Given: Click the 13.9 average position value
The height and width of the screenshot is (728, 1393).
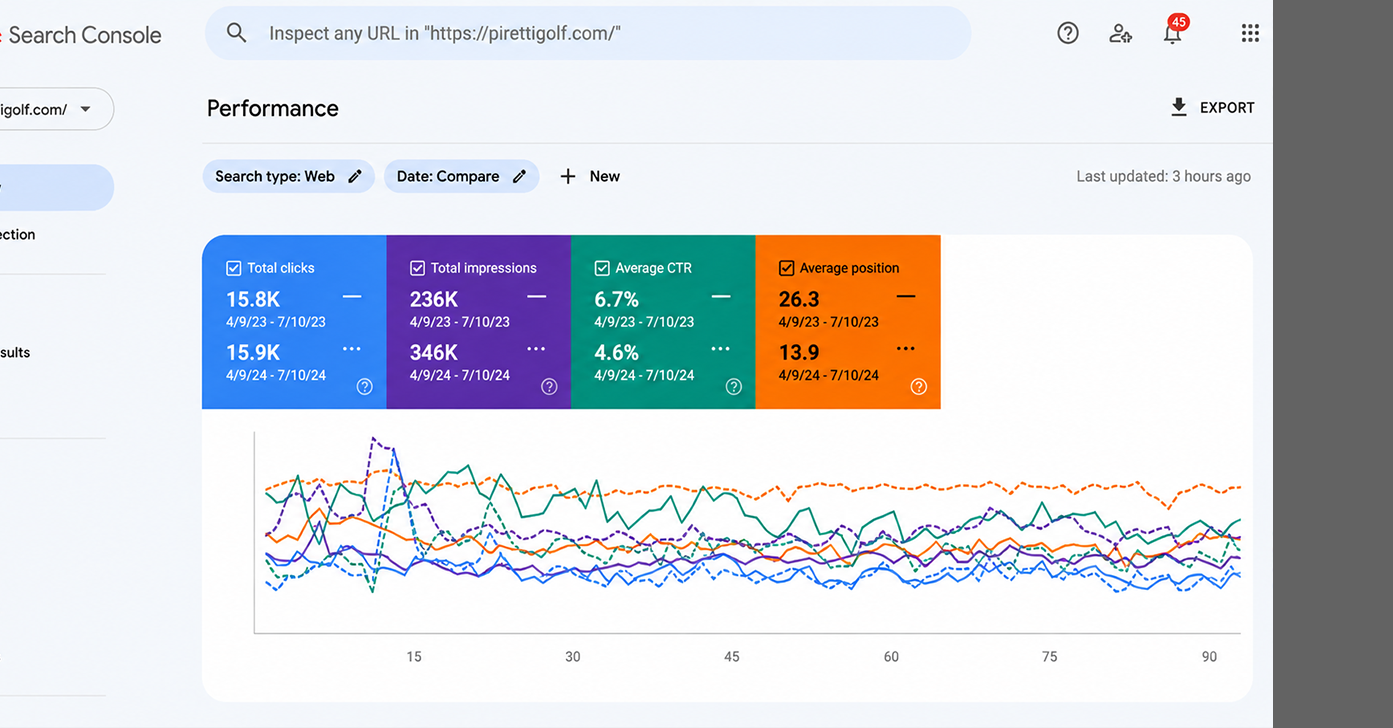Looking at the screenshot, I should pos(799,352).
